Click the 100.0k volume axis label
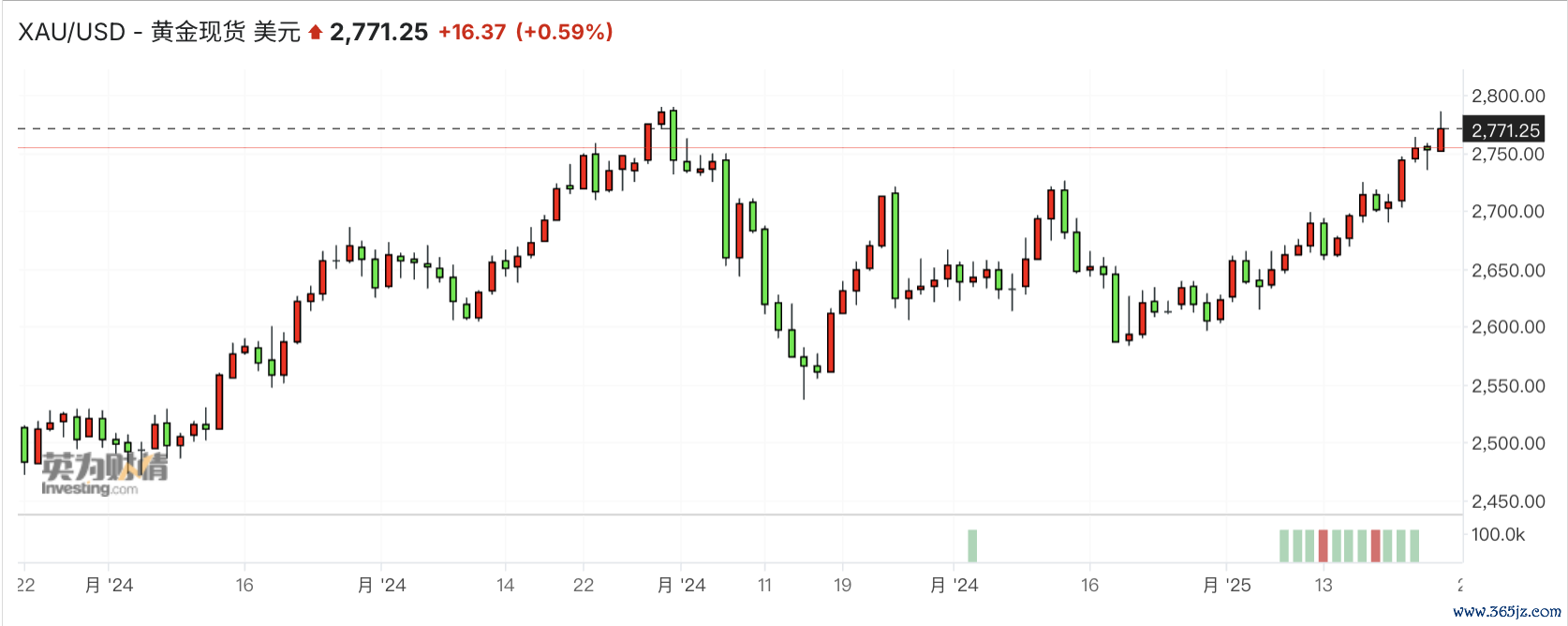Screen dimensions: 1568x626 [x=1498, y=535]
